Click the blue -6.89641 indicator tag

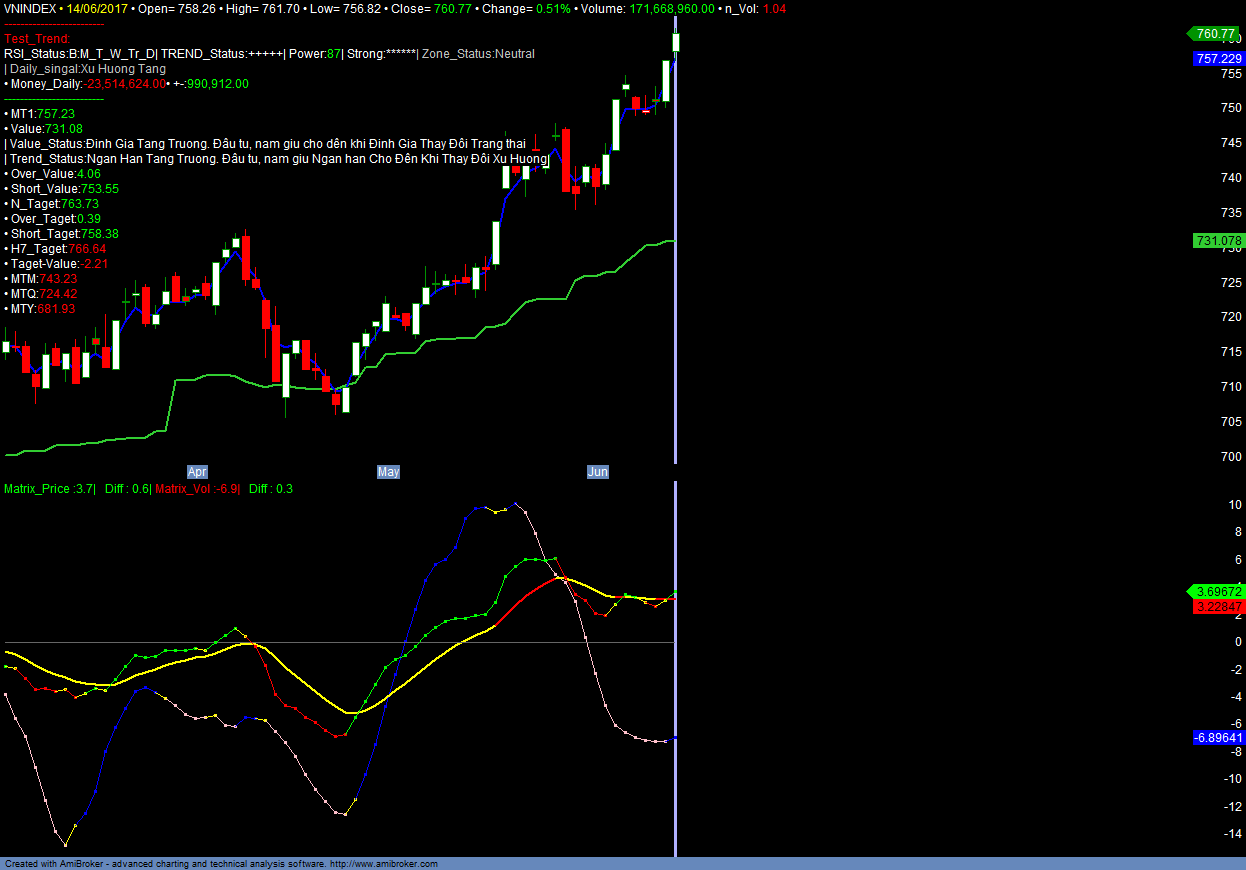1218,737
